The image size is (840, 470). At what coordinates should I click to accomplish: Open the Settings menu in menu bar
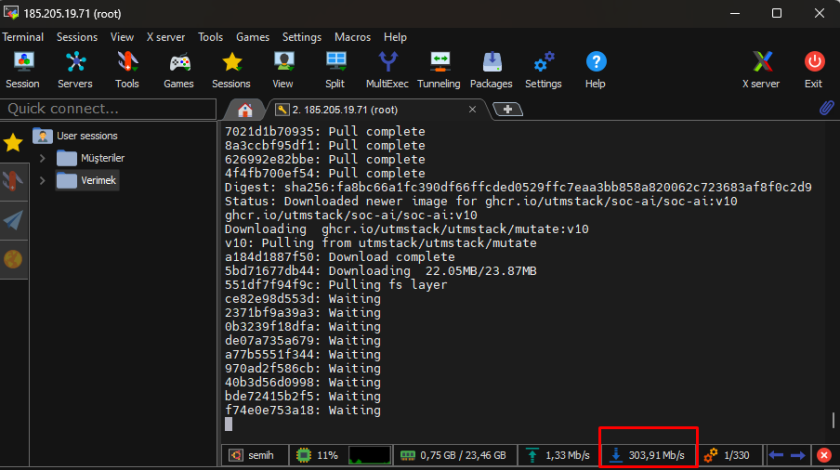point(301,37)
